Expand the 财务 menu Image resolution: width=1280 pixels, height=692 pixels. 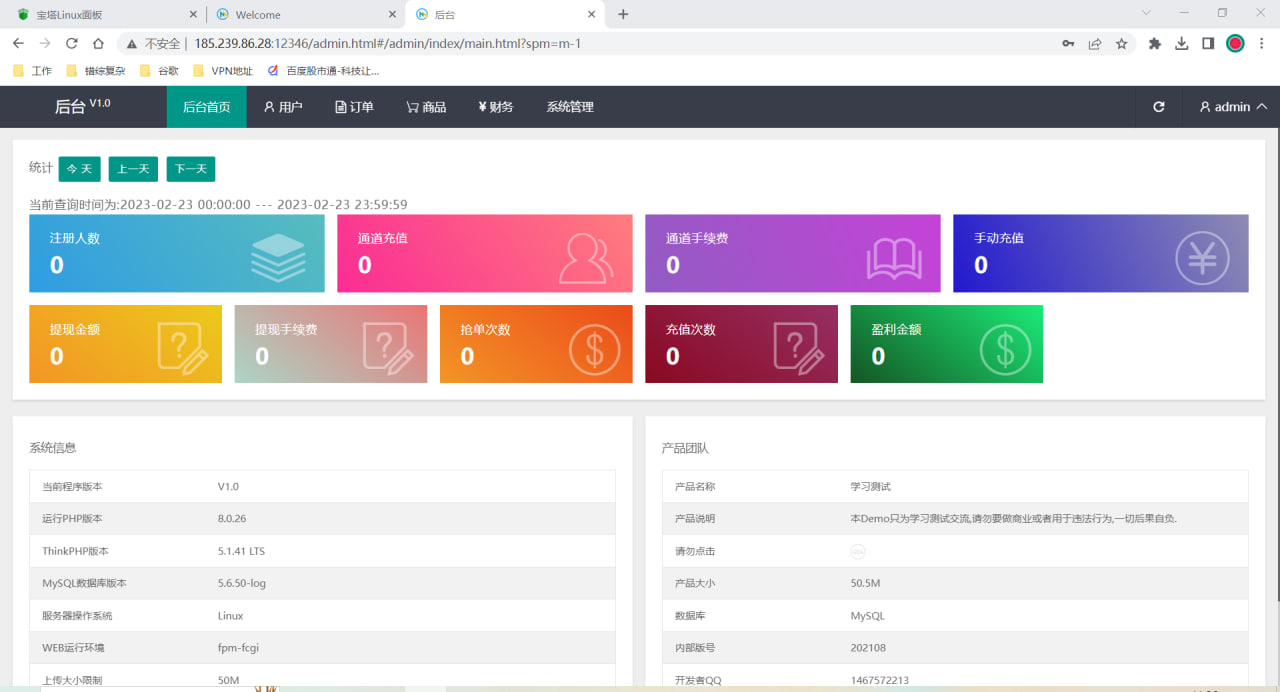495,107
